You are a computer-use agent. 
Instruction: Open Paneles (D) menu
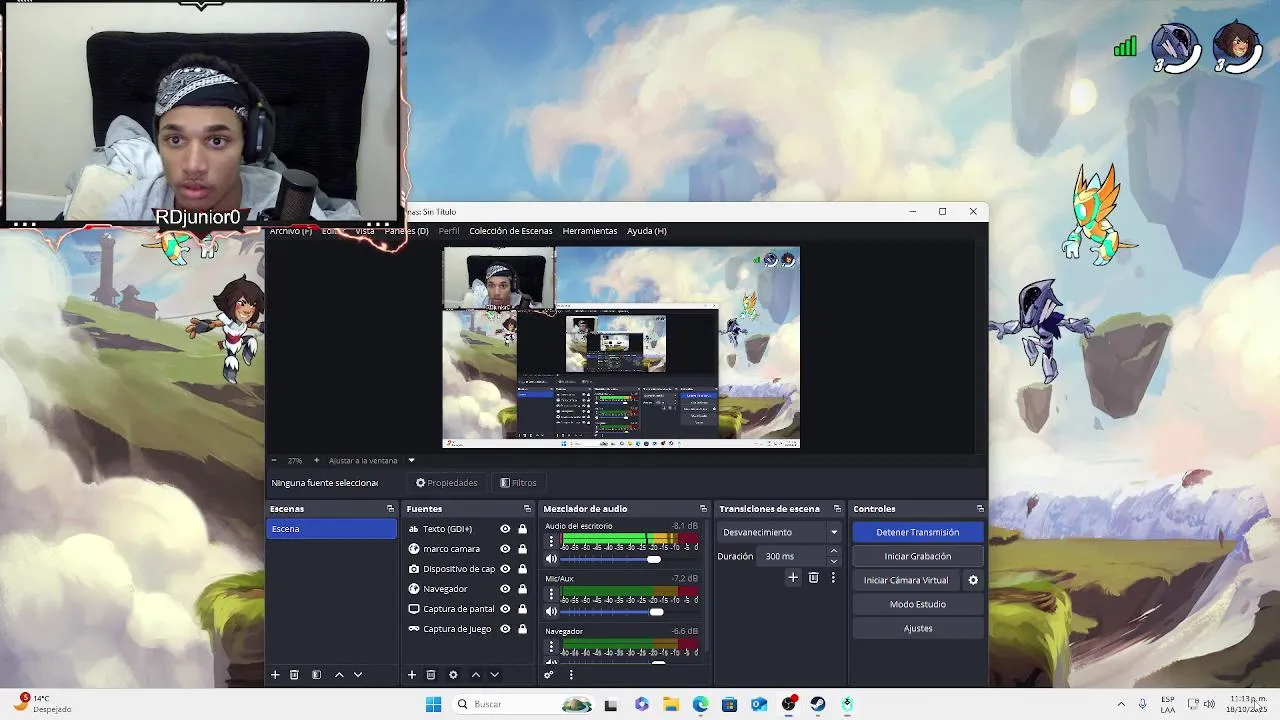point(406,231)
